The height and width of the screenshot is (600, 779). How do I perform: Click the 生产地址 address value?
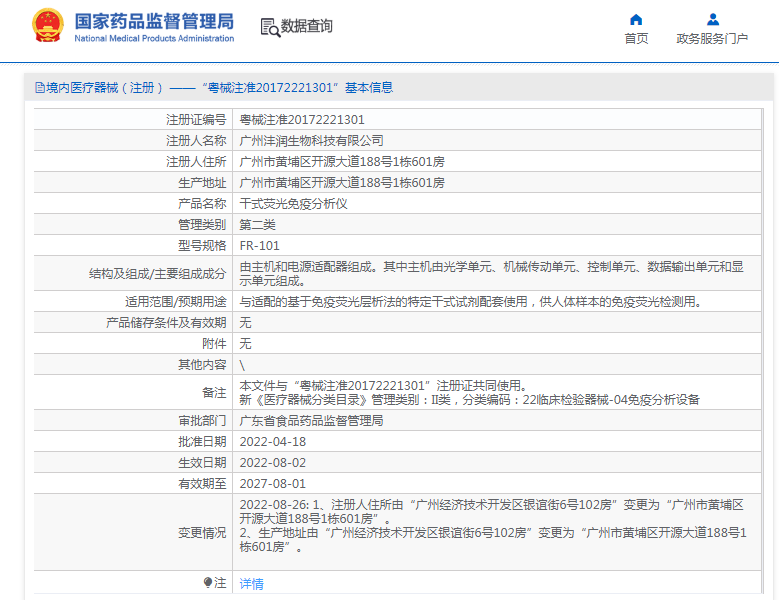tap(342, 183)
